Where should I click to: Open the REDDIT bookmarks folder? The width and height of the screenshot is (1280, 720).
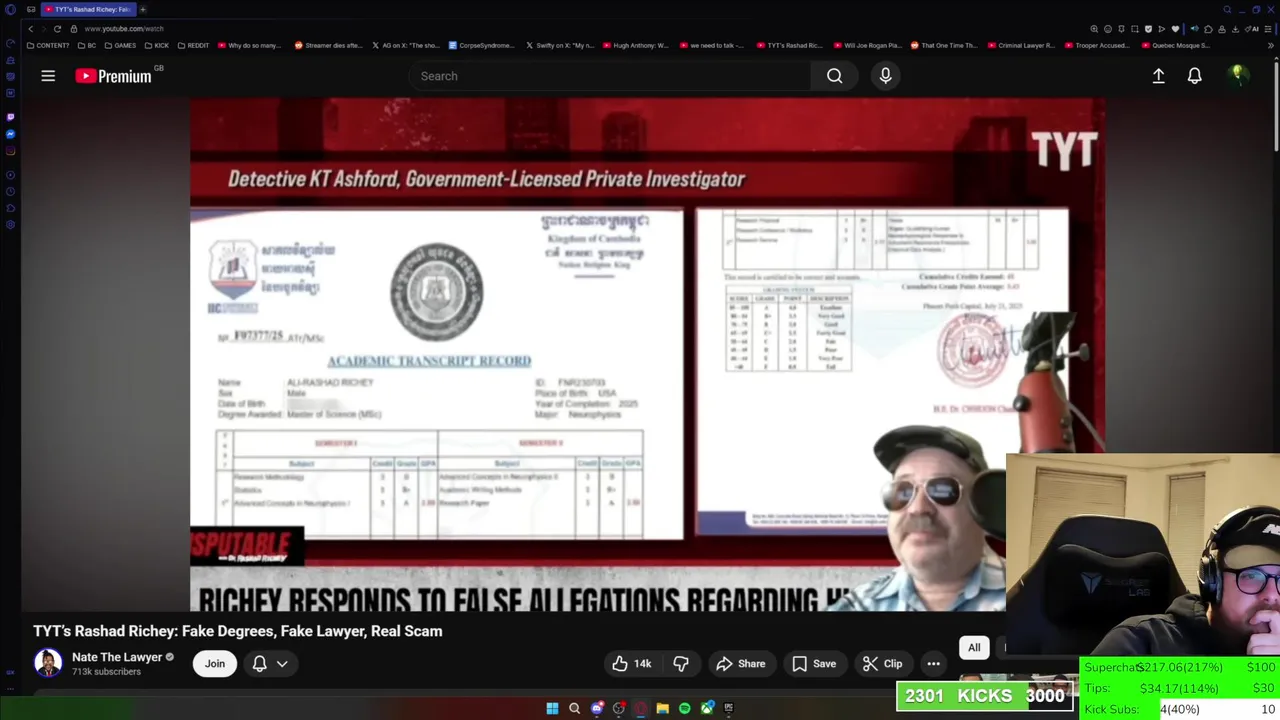click(x=193, y=45)
